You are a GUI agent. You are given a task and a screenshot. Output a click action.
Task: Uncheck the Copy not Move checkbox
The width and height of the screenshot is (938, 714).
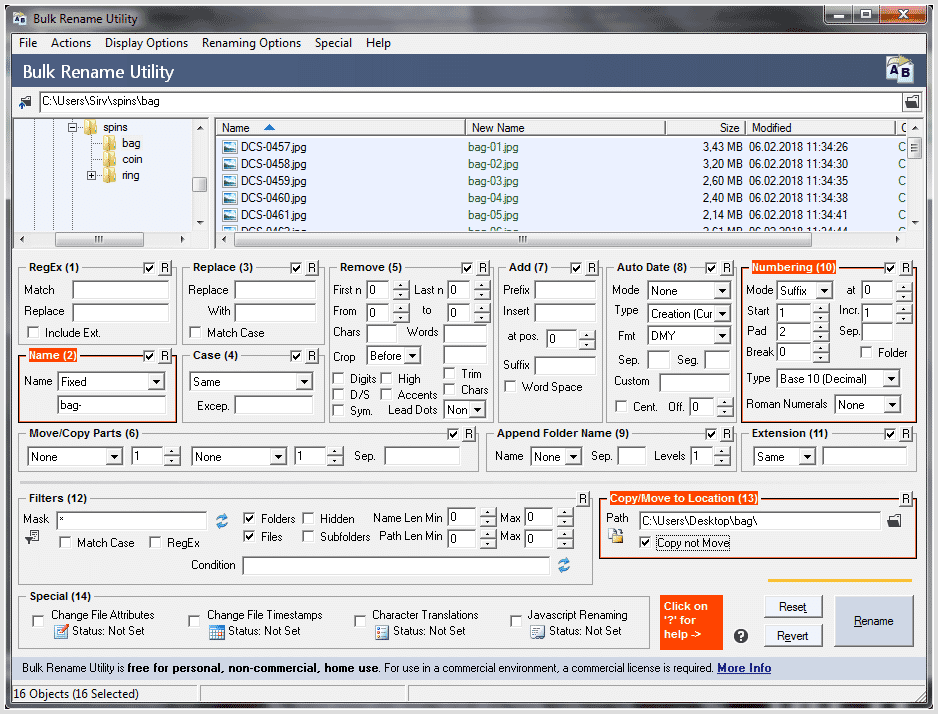click(645, 542)
